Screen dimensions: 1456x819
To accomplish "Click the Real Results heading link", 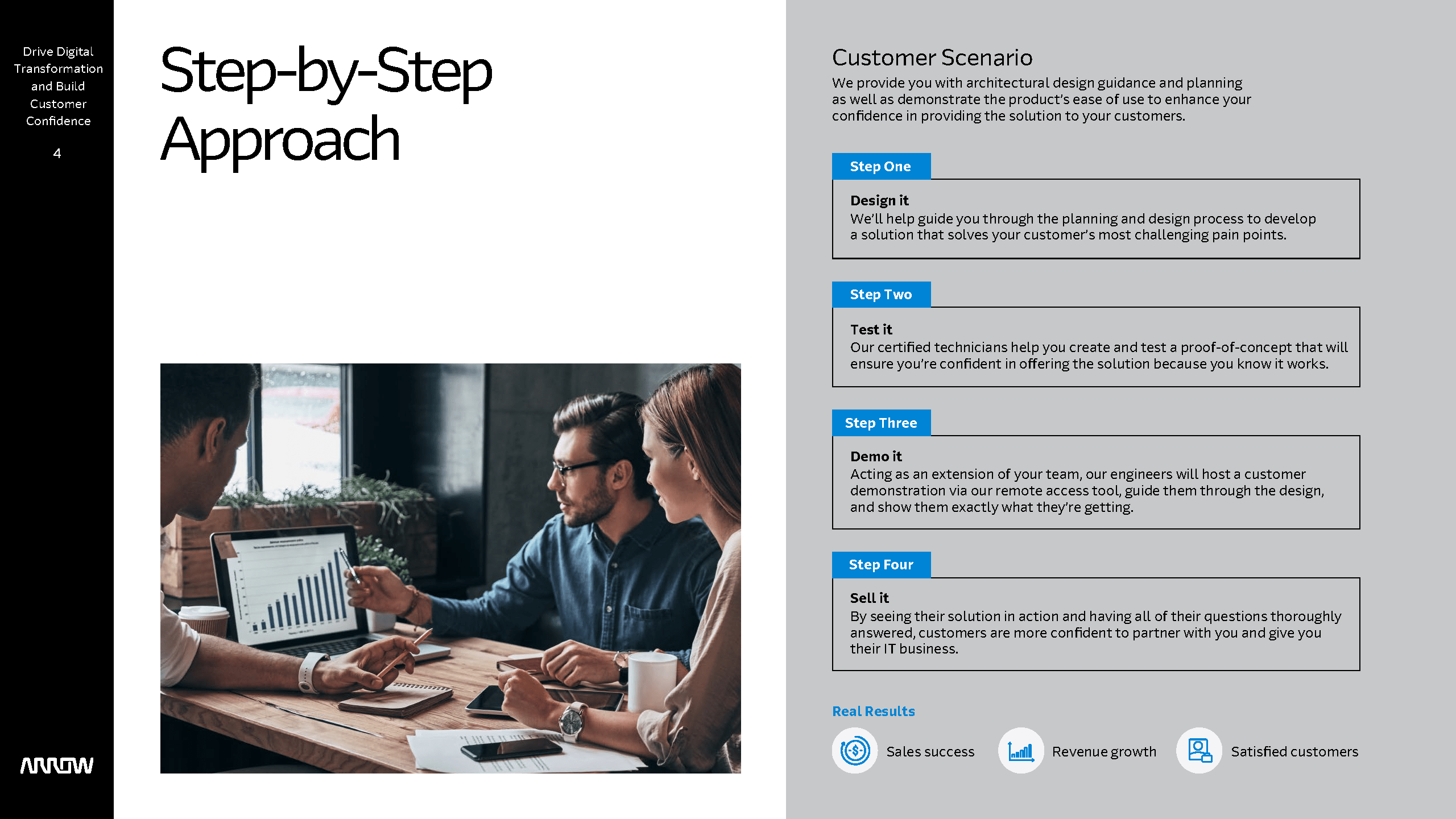I will tap(873, 711).
